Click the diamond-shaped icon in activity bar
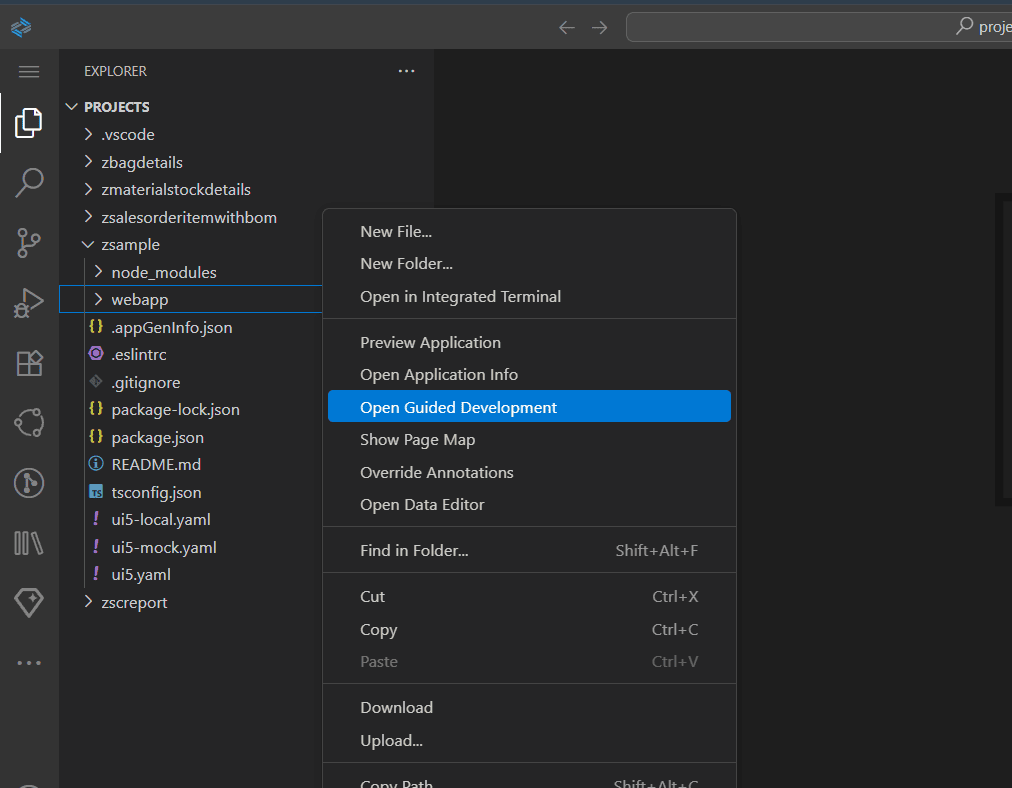This screenshot has height=788, width=1012. coord(29,602)
